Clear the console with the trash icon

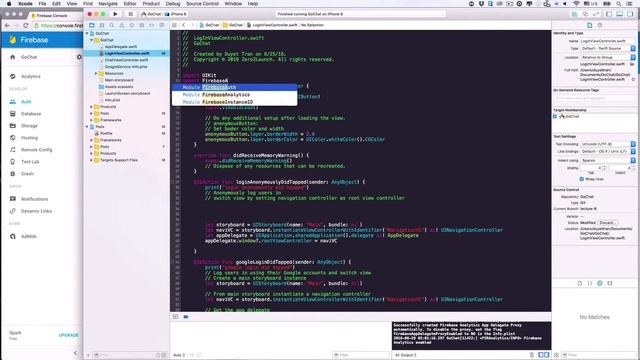click(531, 355)
